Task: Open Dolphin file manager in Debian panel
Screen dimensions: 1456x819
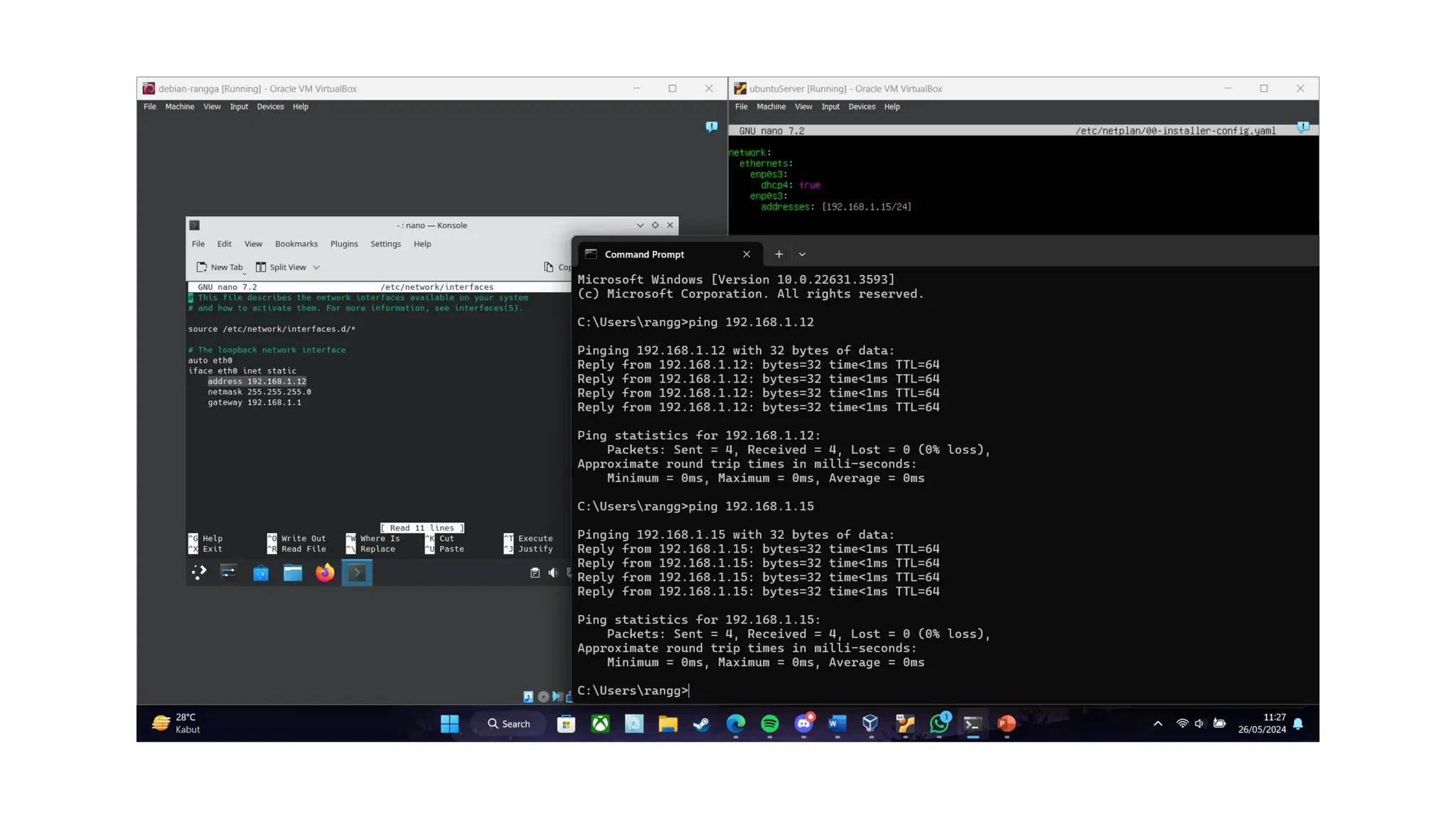Action: point(293,573)
